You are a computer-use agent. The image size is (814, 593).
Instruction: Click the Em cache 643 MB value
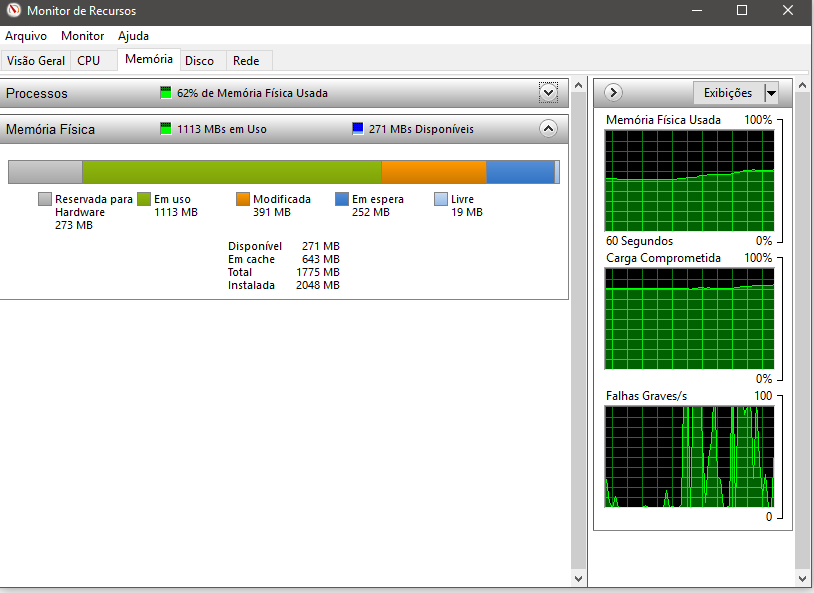click(320, 259)
